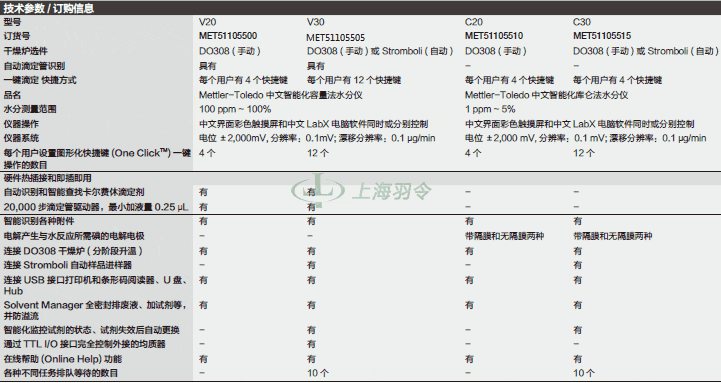
Task: Select the 连接 DO308 干燥炉 row label
Action: (x=74, y=251)
